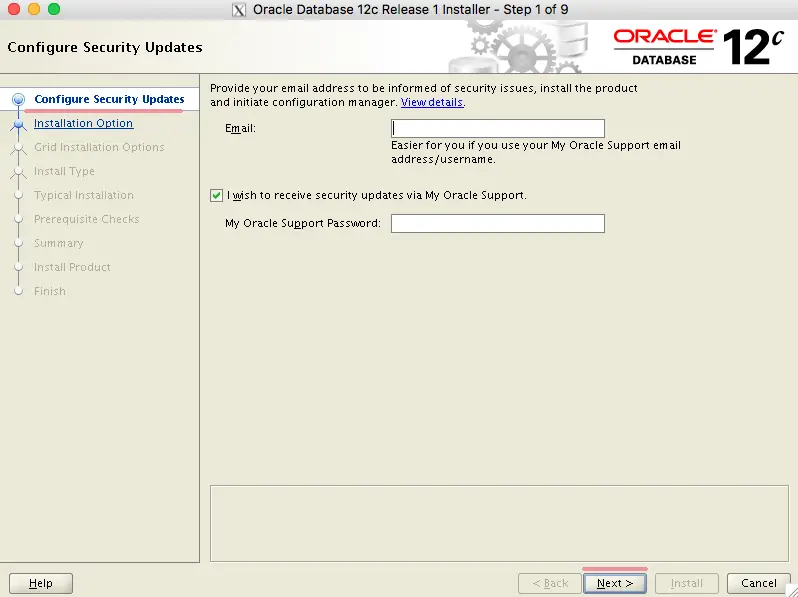The height and width of the screenshot is (597, 798).
Task: Click the Install Product step
Action: tap(72, 267)
